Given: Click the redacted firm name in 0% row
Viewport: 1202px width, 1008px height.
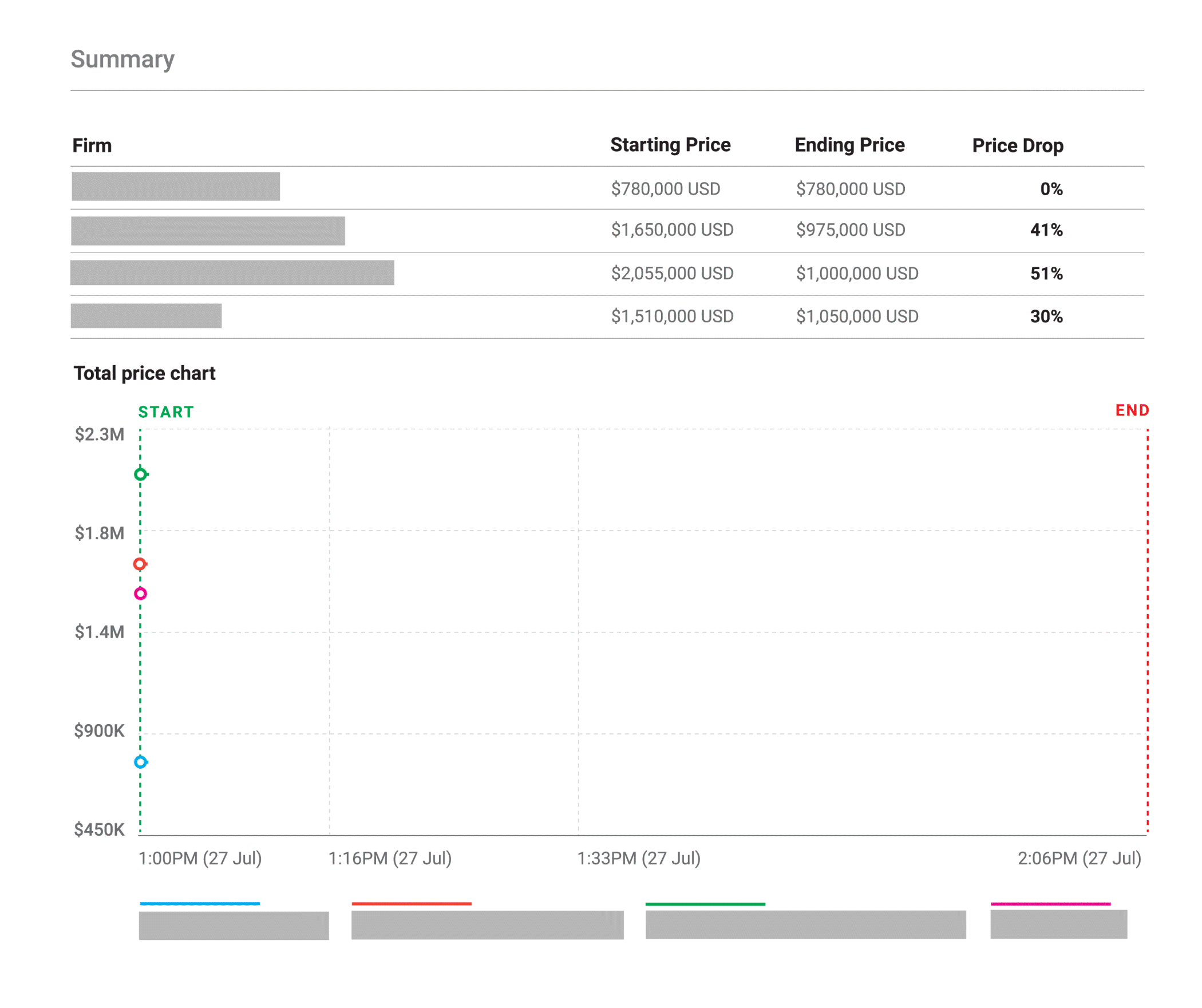Looking at the screenshot, I should click(176, 187).
